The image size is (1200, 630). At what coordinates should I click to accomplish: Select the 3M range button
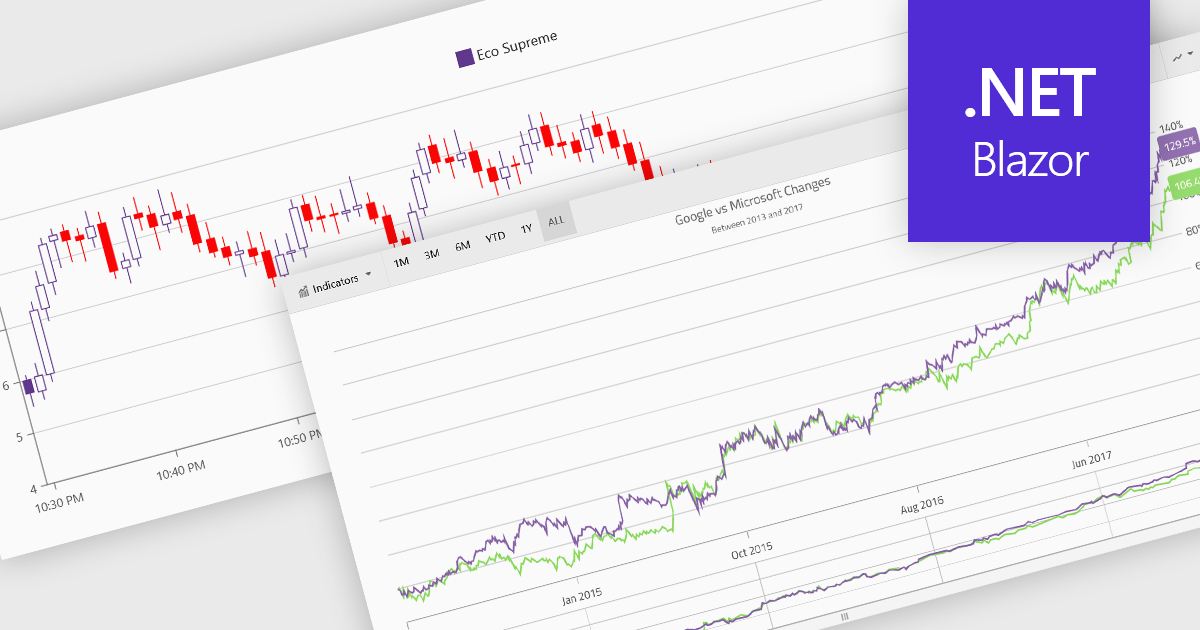point(432,254)
